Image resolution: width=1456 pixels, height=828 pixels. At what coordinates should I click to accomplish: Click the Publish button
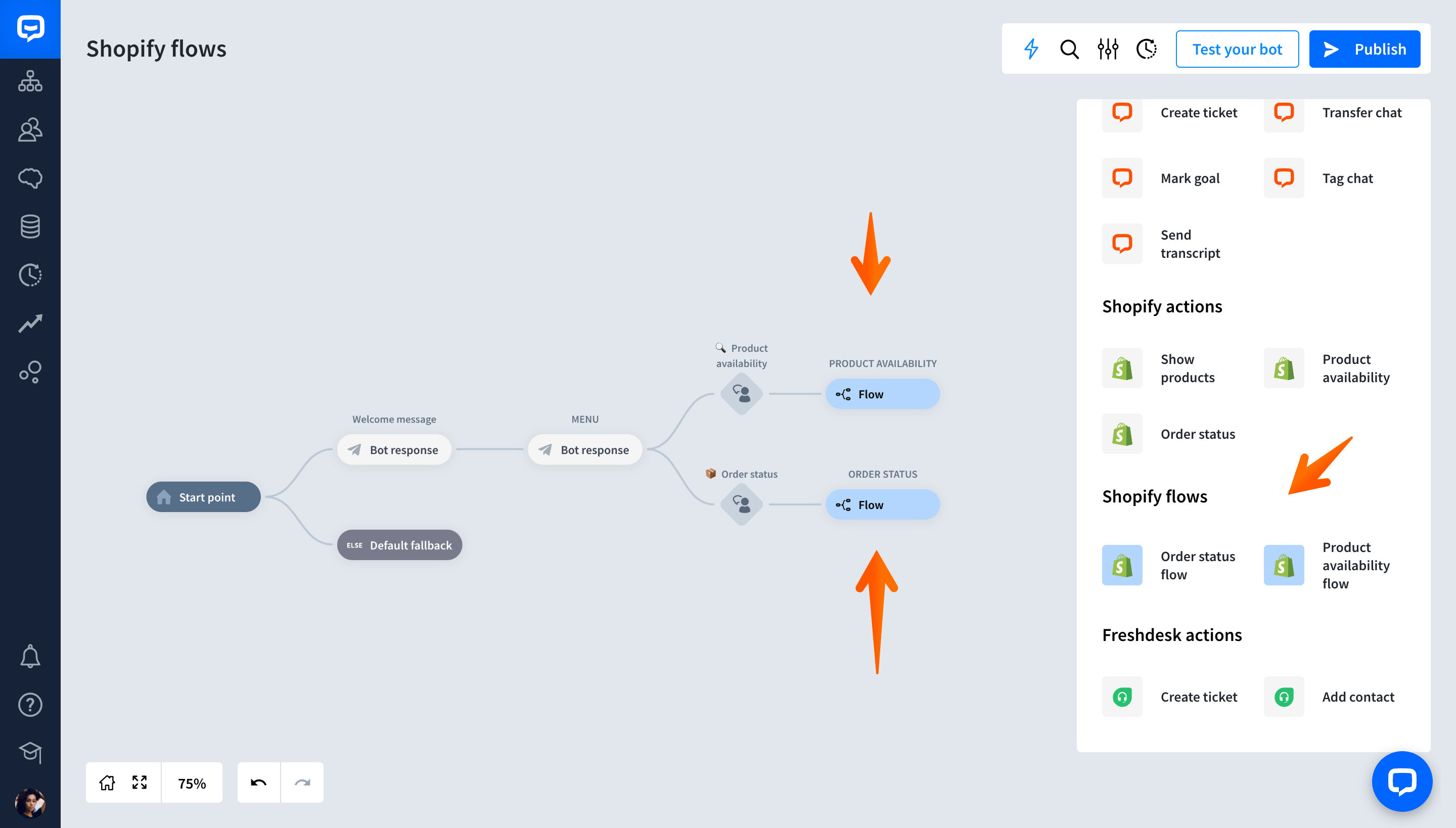pyautogui.click(x=1364, y=49)
